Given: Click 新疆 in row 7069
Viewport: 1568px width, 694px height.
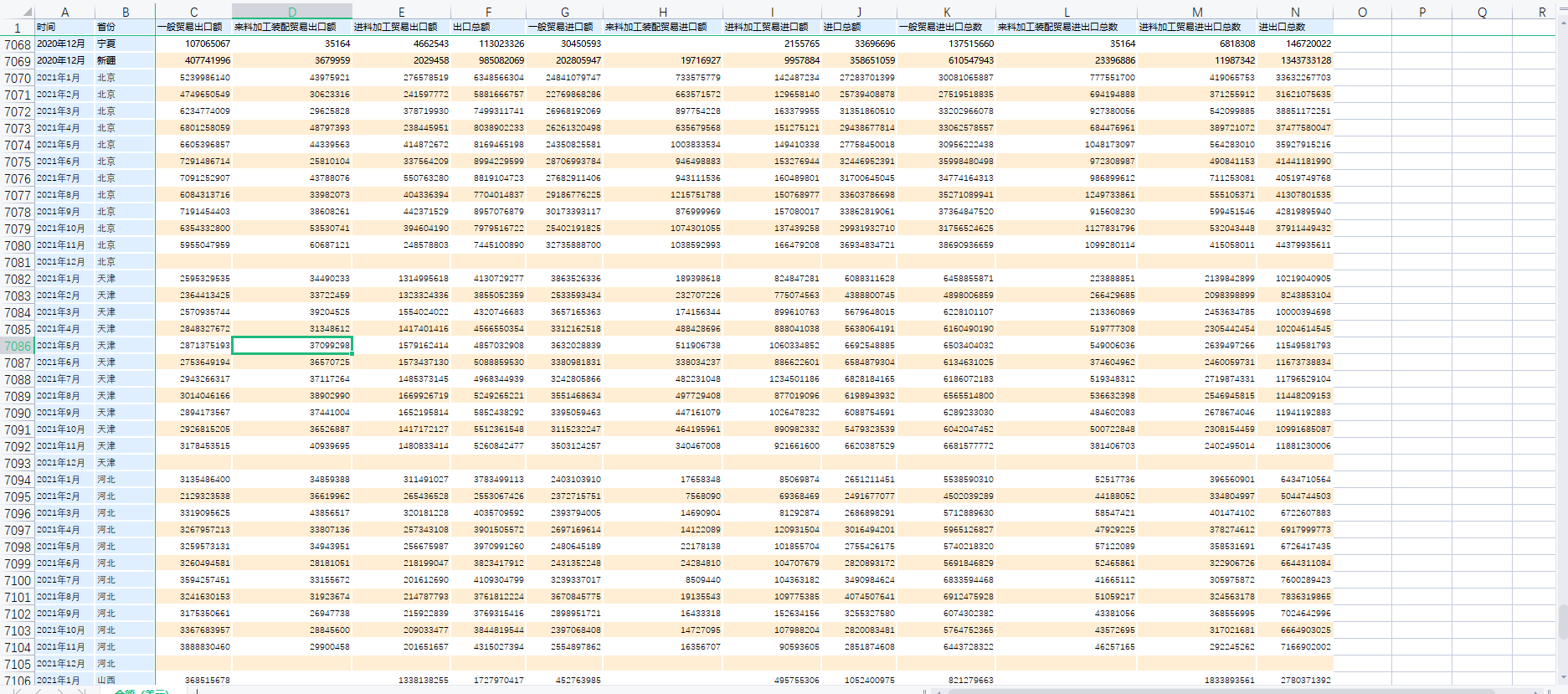Looking at the screenshot, I should (125, 60).
